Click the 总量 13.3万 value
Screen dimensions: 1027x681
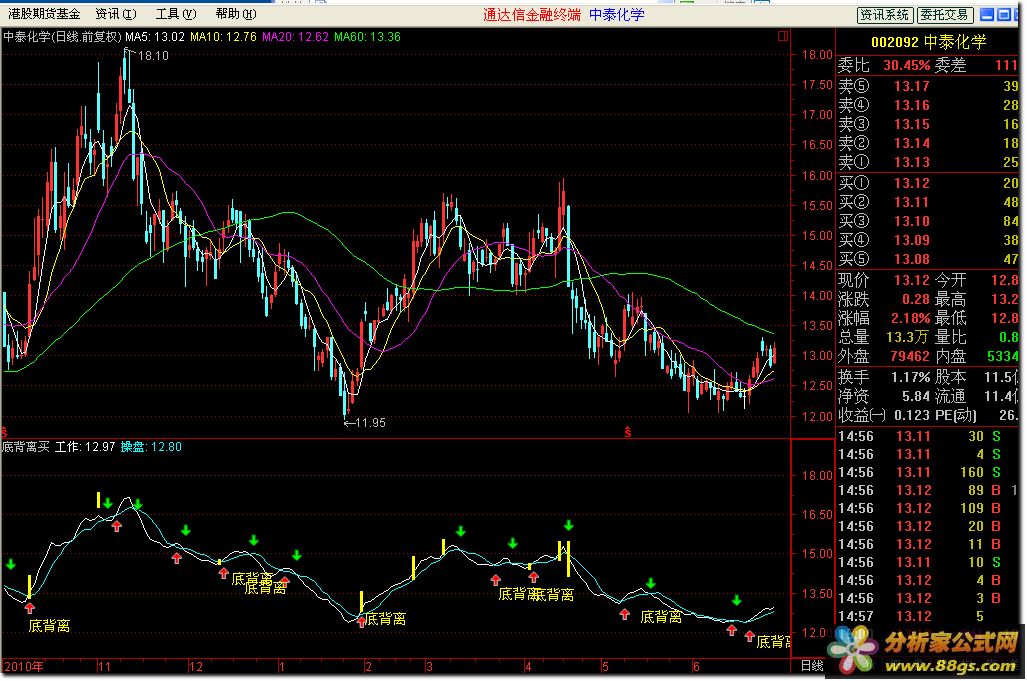[907, 337]
